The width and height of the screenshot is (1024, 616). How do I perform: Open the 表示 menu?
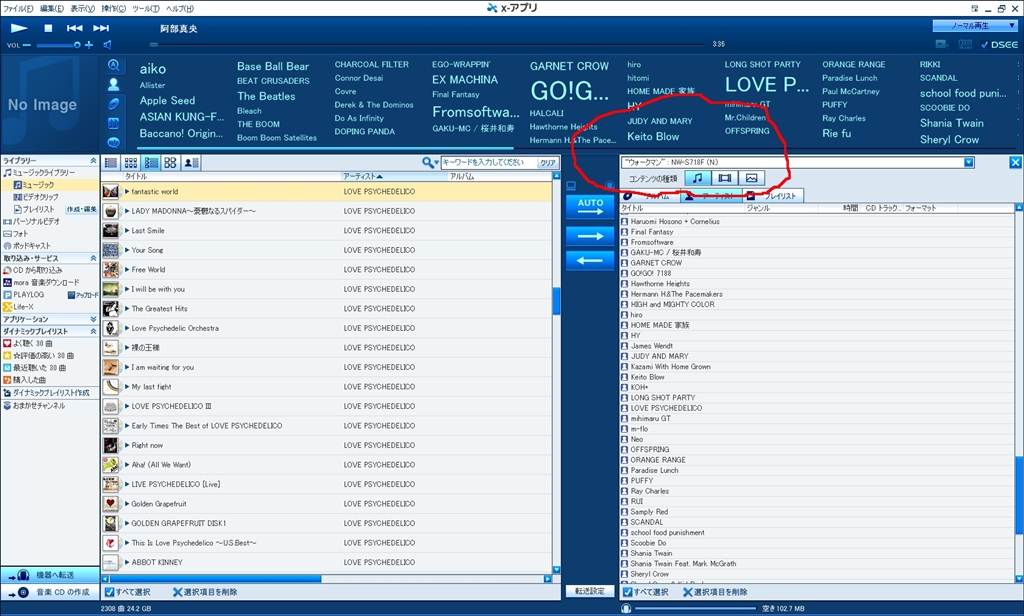click(x=83, y=8)
